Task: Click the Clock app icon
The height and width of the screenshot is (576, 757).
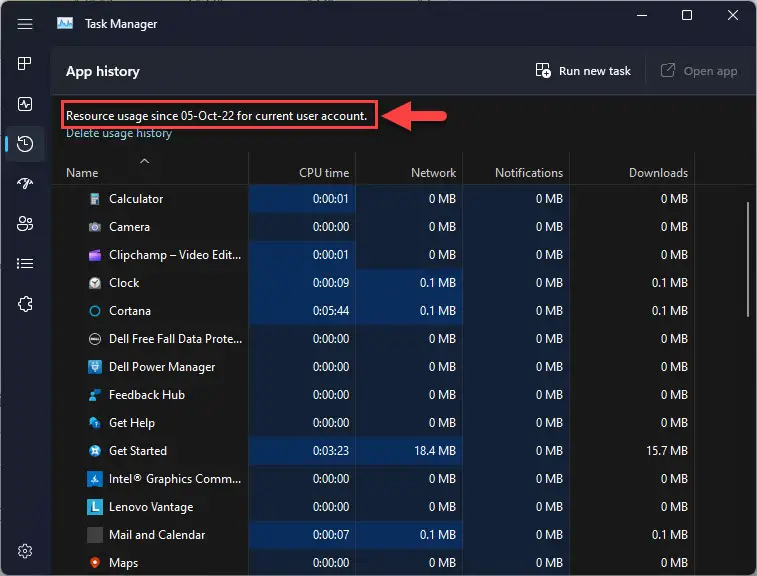Action: point(95,283)
